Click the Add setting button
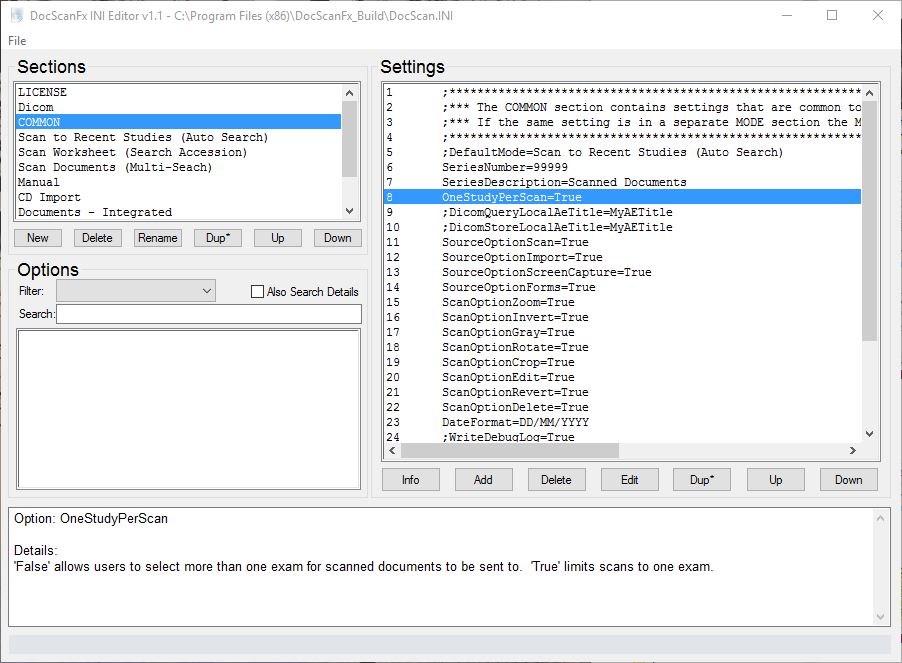The height and width of the screenshot is (663, 902). coord(483,480)
